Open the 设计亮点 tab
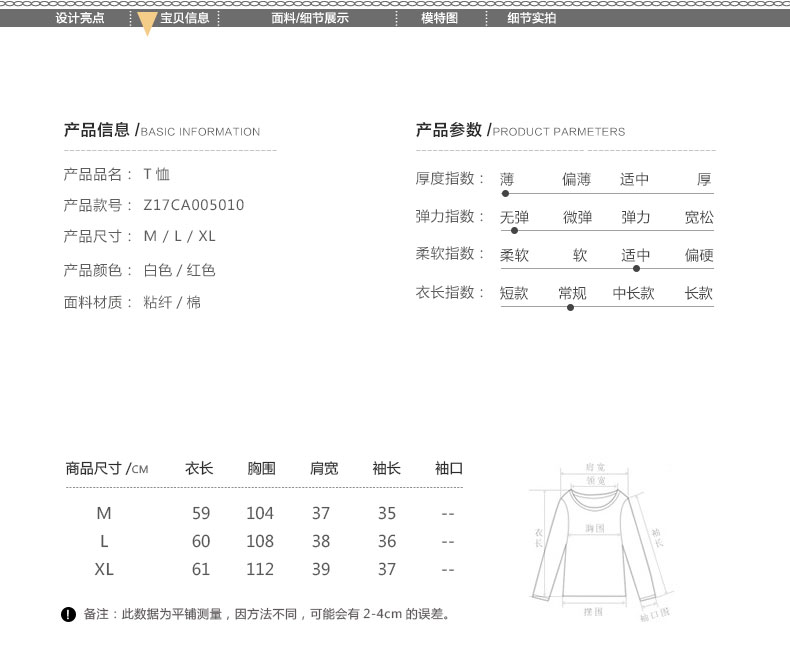 coord(79,18)
